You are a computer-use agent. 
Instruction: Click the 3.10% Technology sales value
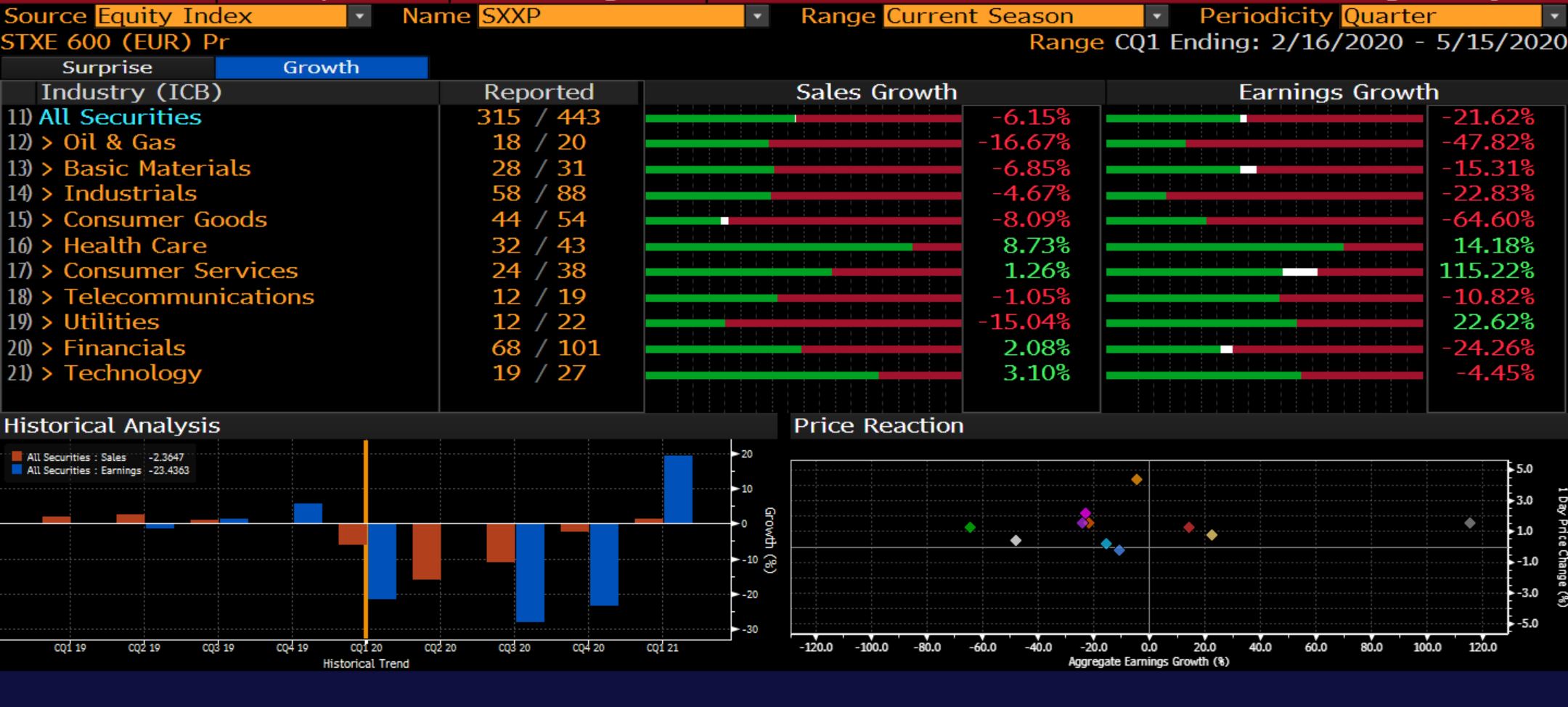(1037, 373)
